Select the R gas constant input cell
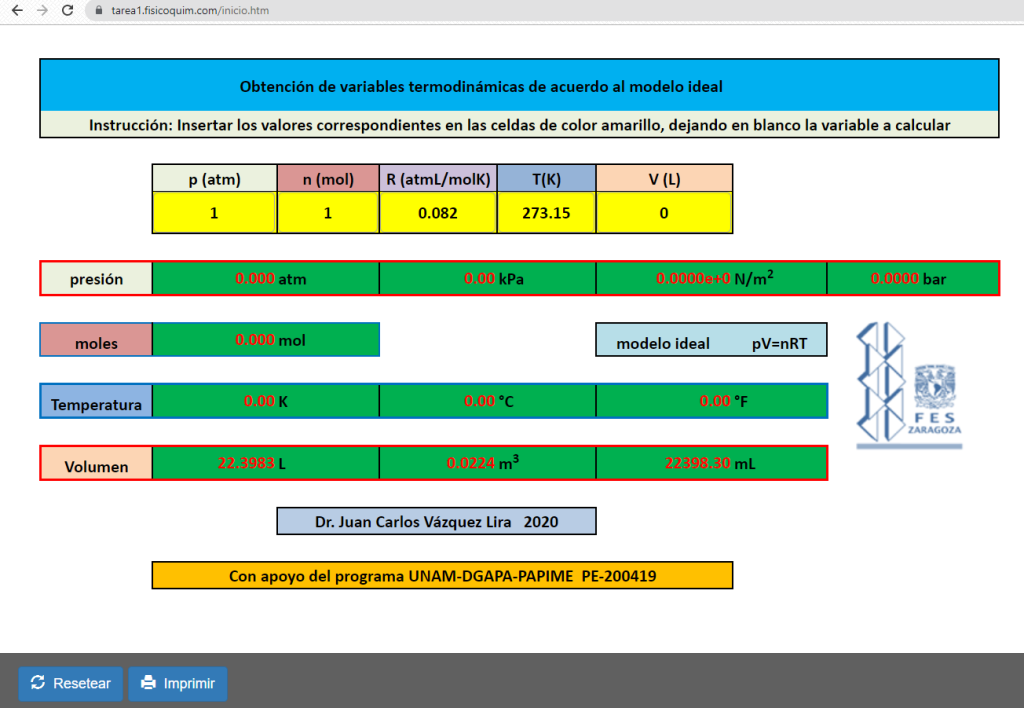 coord(438,213)
